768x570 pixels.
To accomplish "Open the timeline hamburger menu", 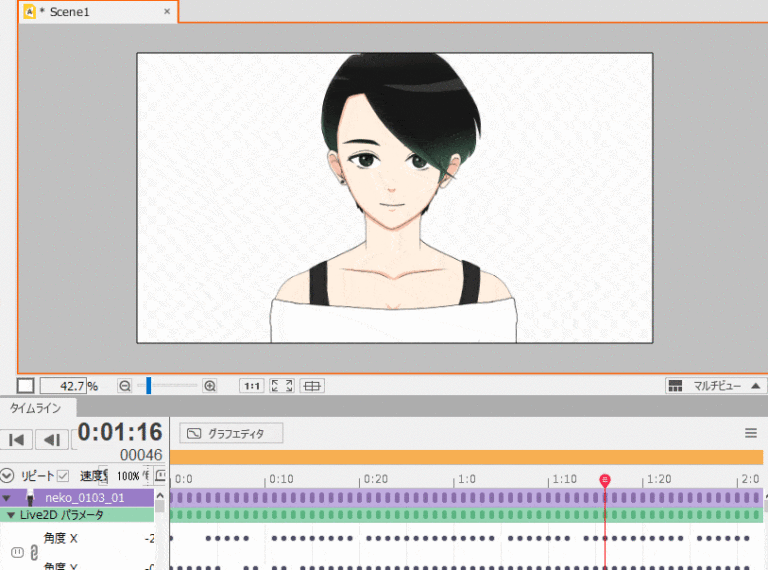I will pos(751,433).
